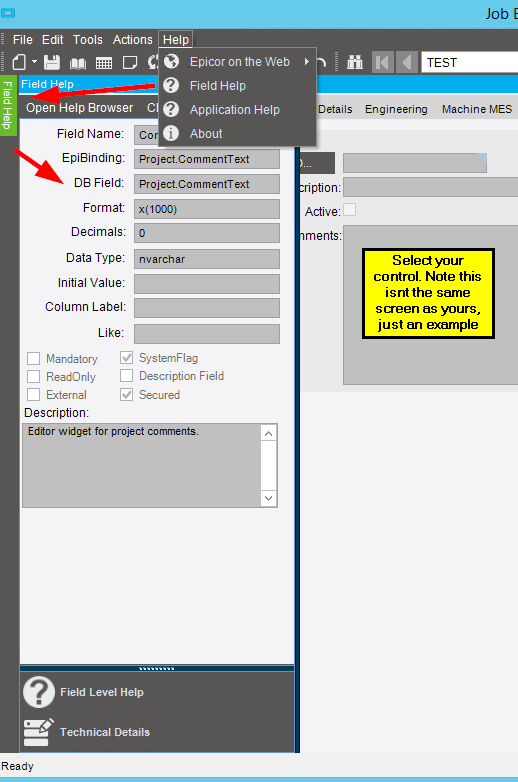
Task: Switch to the Machine MES tab
Action: tap(477, 109)
